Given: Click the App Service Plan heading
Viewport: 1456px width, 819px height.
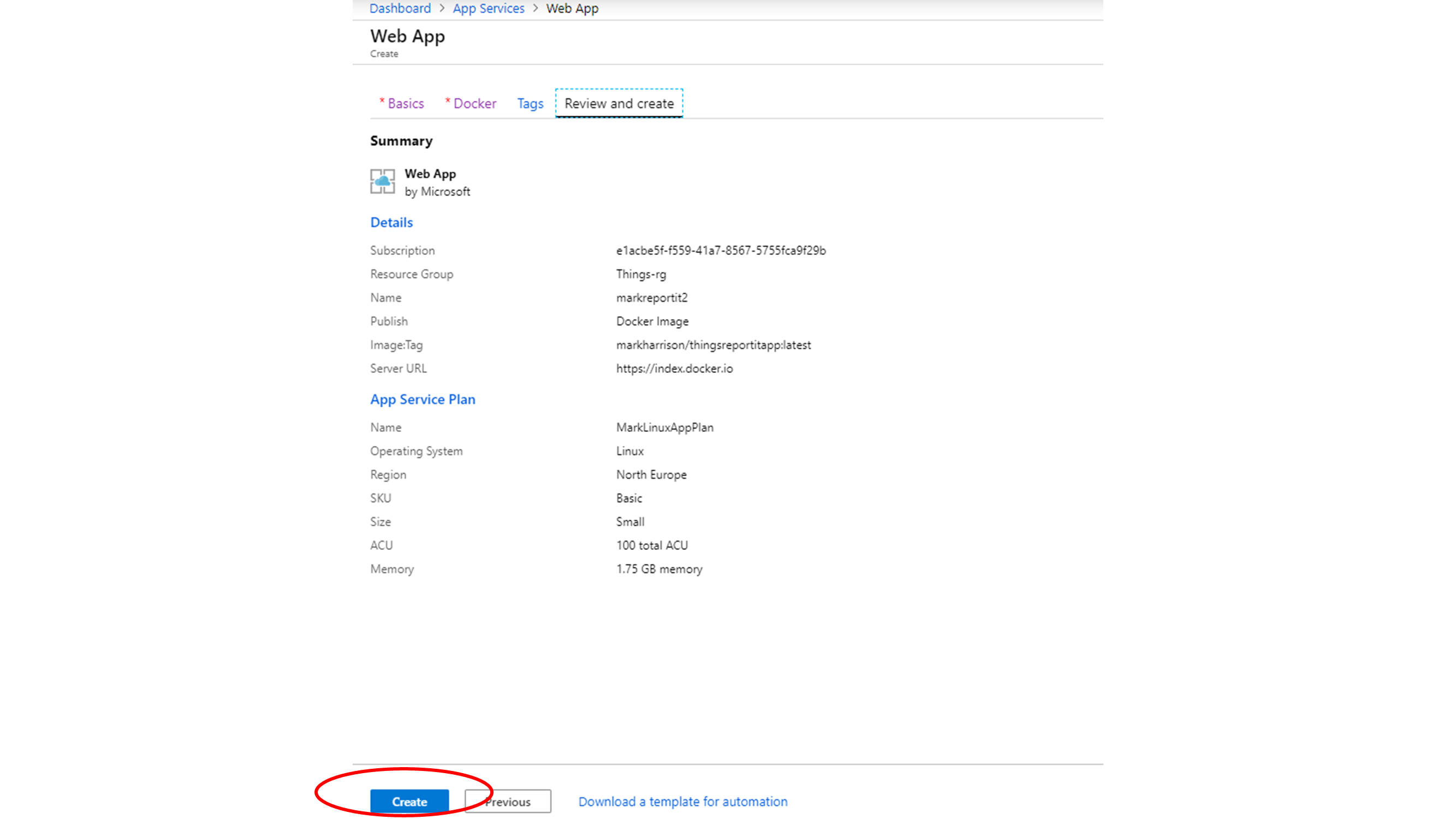Looking at the screenshot, I should coord(422,399).
